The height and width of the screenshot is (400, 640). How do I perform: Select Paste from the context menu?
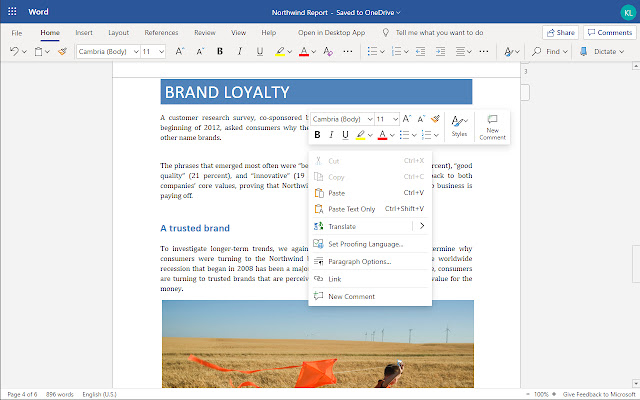(x=336, y=193)
